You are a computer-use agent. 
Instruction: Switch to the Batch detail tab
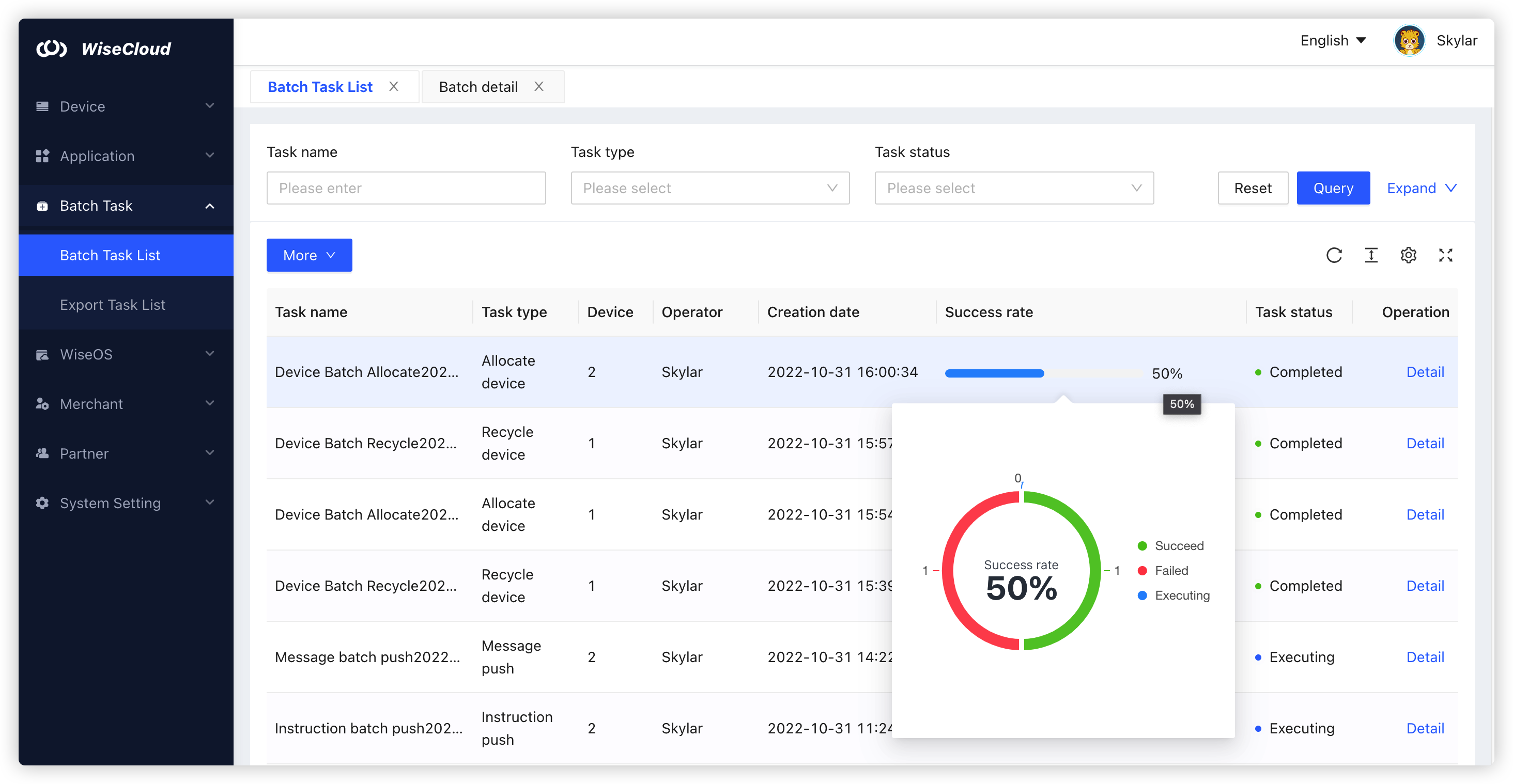[x=477, y=86]
